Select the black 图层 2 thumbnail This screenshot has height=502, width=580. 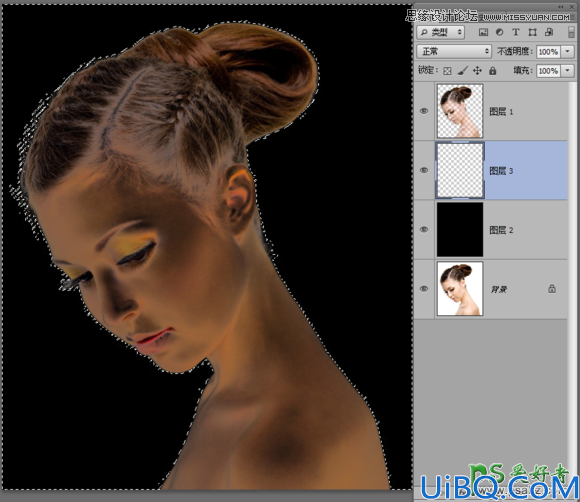[460, 229]
